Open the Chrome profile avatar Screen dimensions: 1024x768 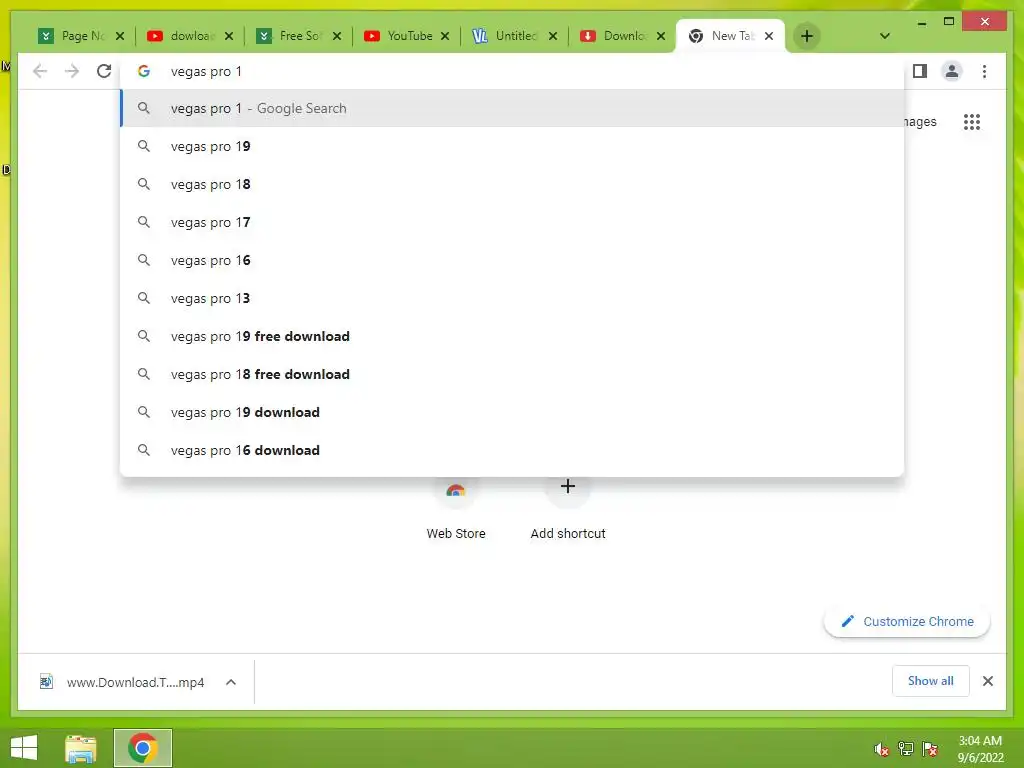point(952,71)
